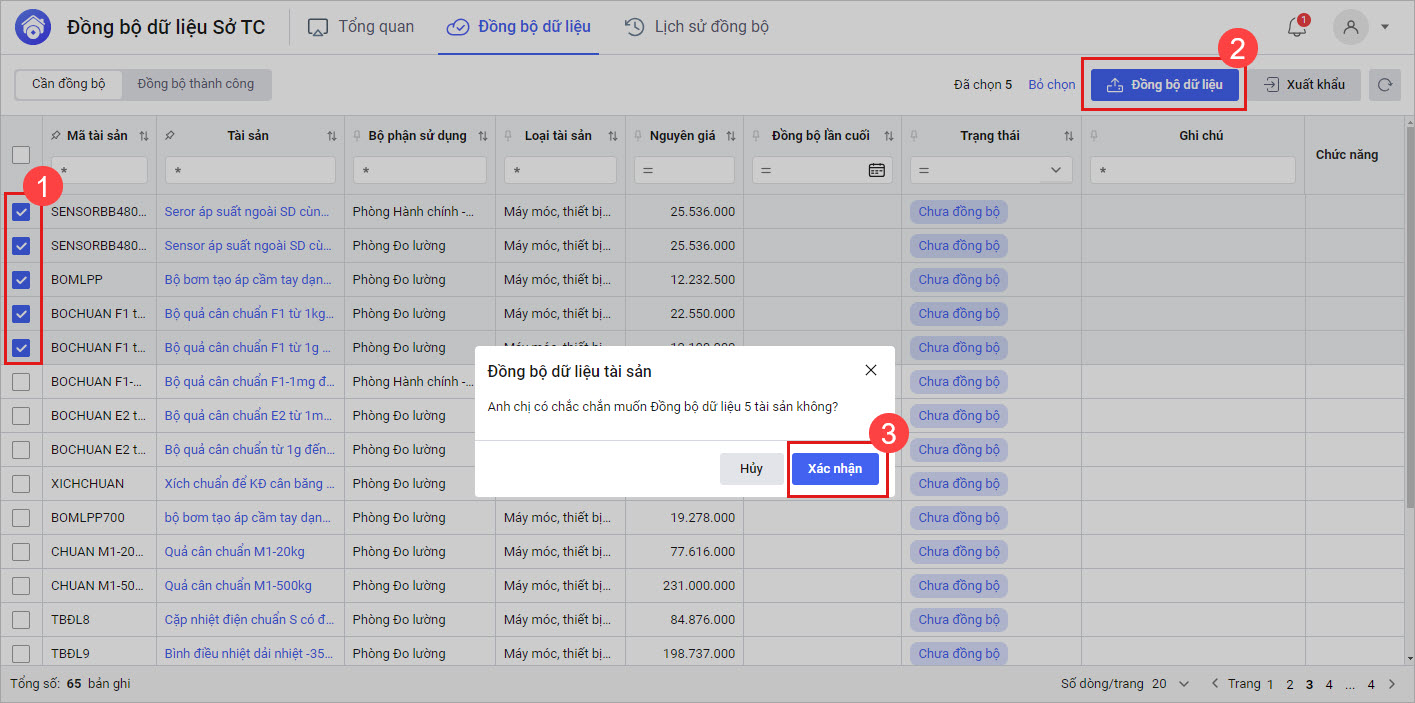Click pin icon in Trạng thái header
1415x703 pixels.
coord(916,135)
